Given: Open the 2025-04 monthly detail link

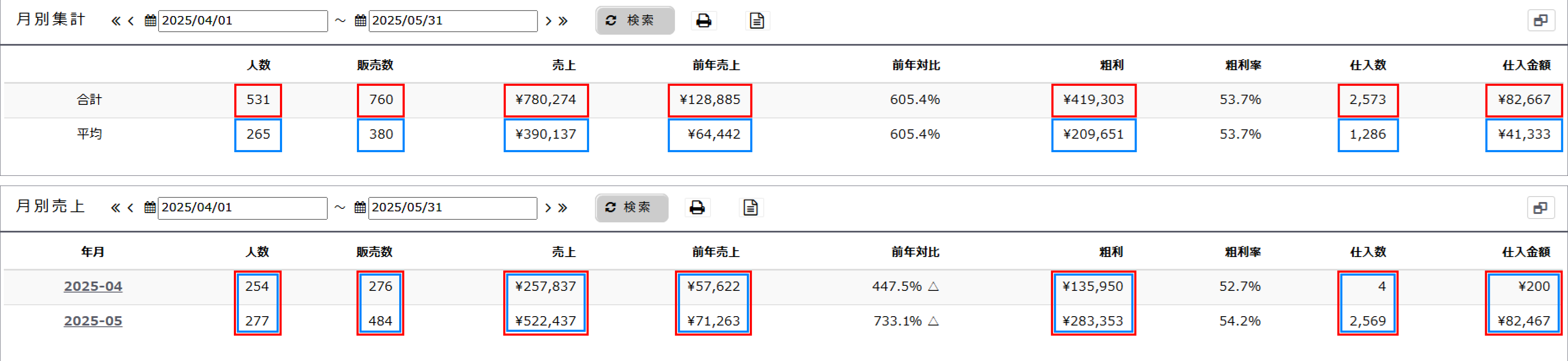Looking at the screenshot, I should (93, 286).
